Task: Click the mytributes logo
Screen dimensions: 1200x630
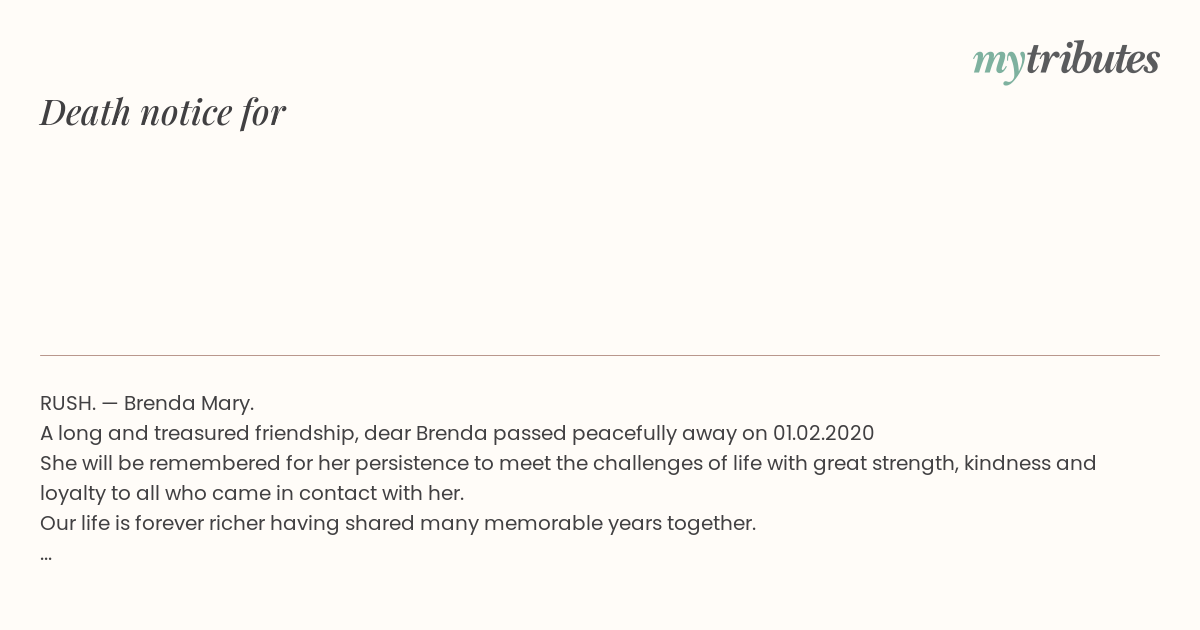Action: [1066, 60]
